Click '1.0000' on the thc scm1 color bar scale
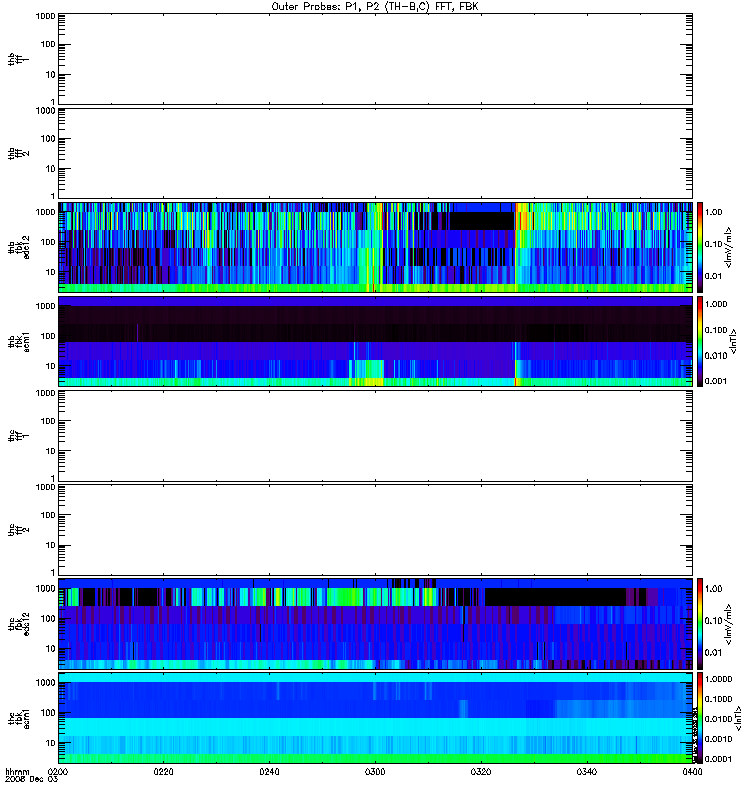The image size is (750, 800). (718, 679)
